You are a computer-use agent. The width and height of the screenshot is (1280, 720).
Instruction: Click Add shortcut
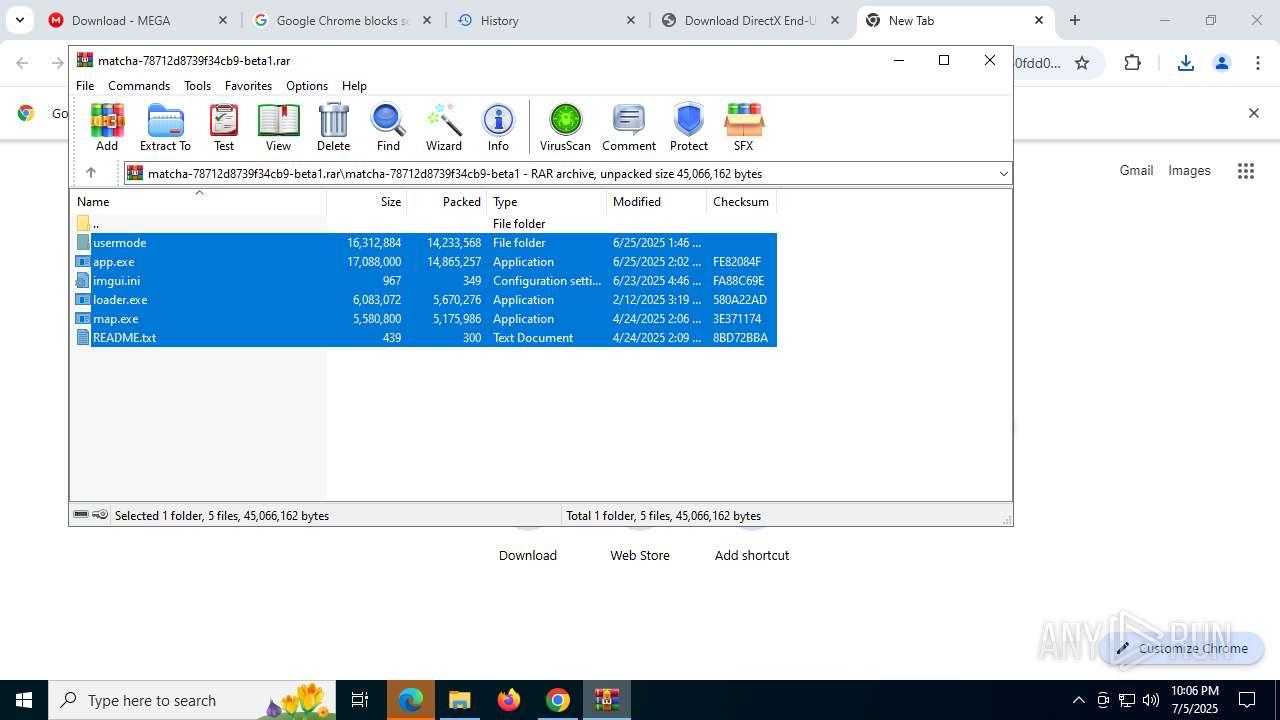click(x=752, y=555)
